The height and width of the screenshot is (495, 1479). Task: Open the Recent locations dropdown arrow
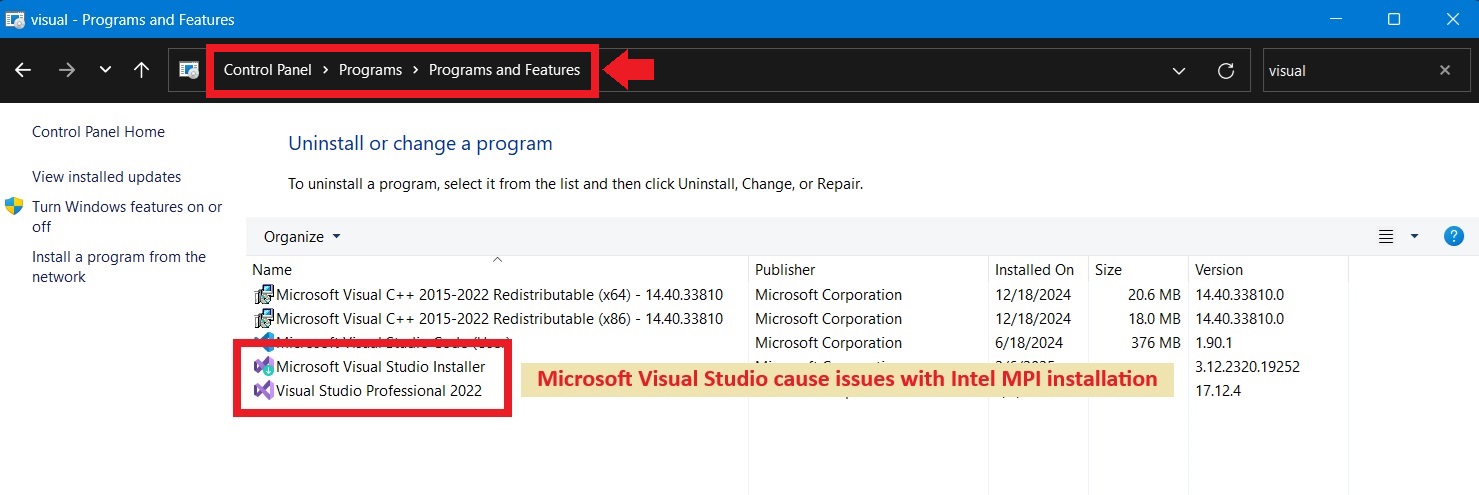click(x=105, y=70)
